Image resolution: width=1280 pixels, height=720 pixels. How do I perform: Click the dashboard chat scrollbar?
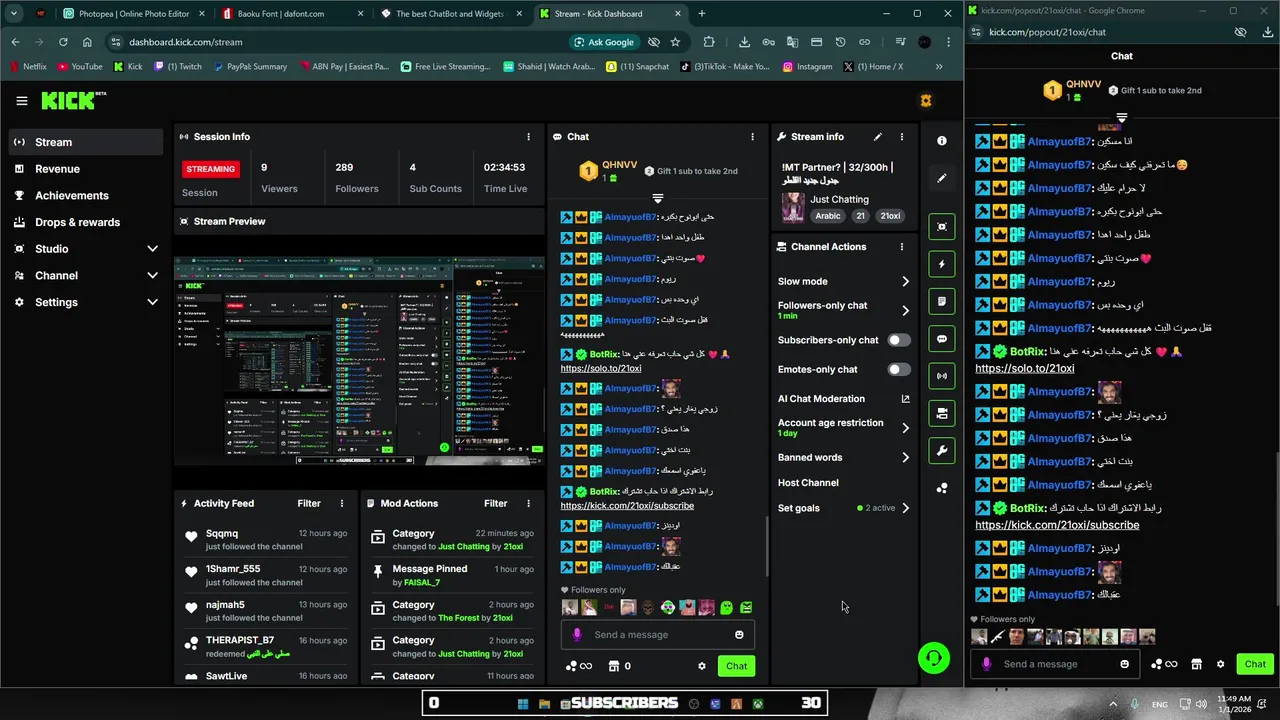[767, 546]
